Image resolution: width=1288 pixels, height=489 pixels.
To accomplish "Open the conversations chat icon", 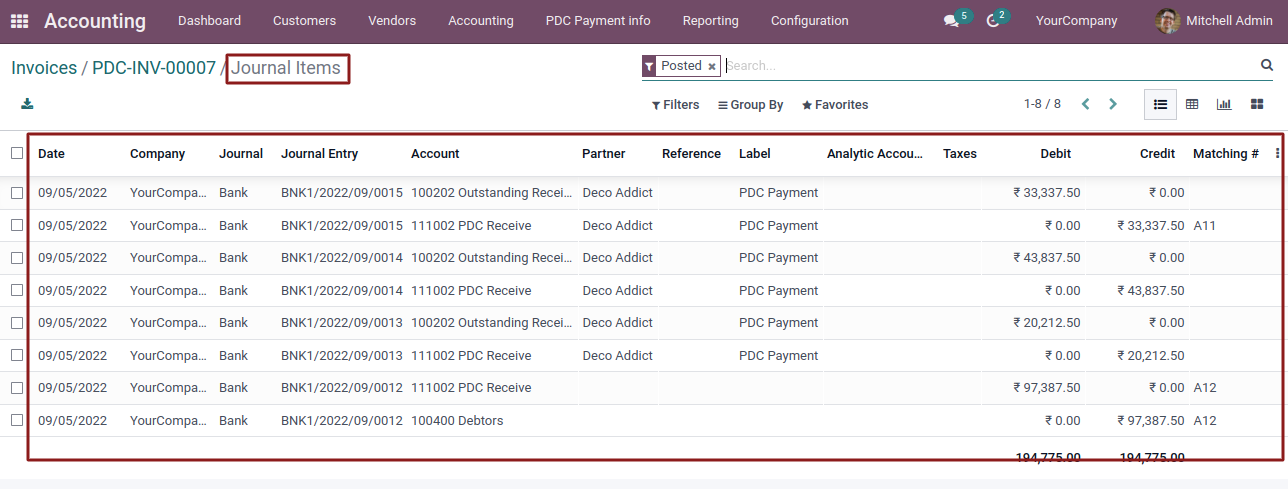I will [951, 21].
